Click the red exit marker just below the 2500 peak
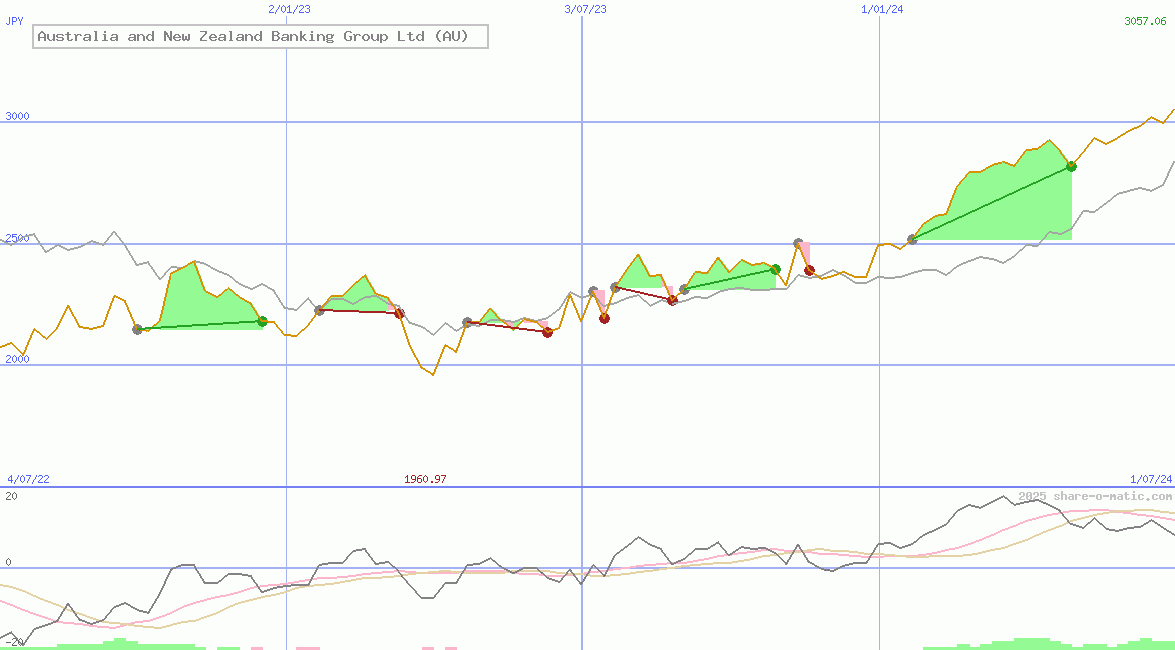Screen dimensions: 1175x650 click(x=809, y=270)
